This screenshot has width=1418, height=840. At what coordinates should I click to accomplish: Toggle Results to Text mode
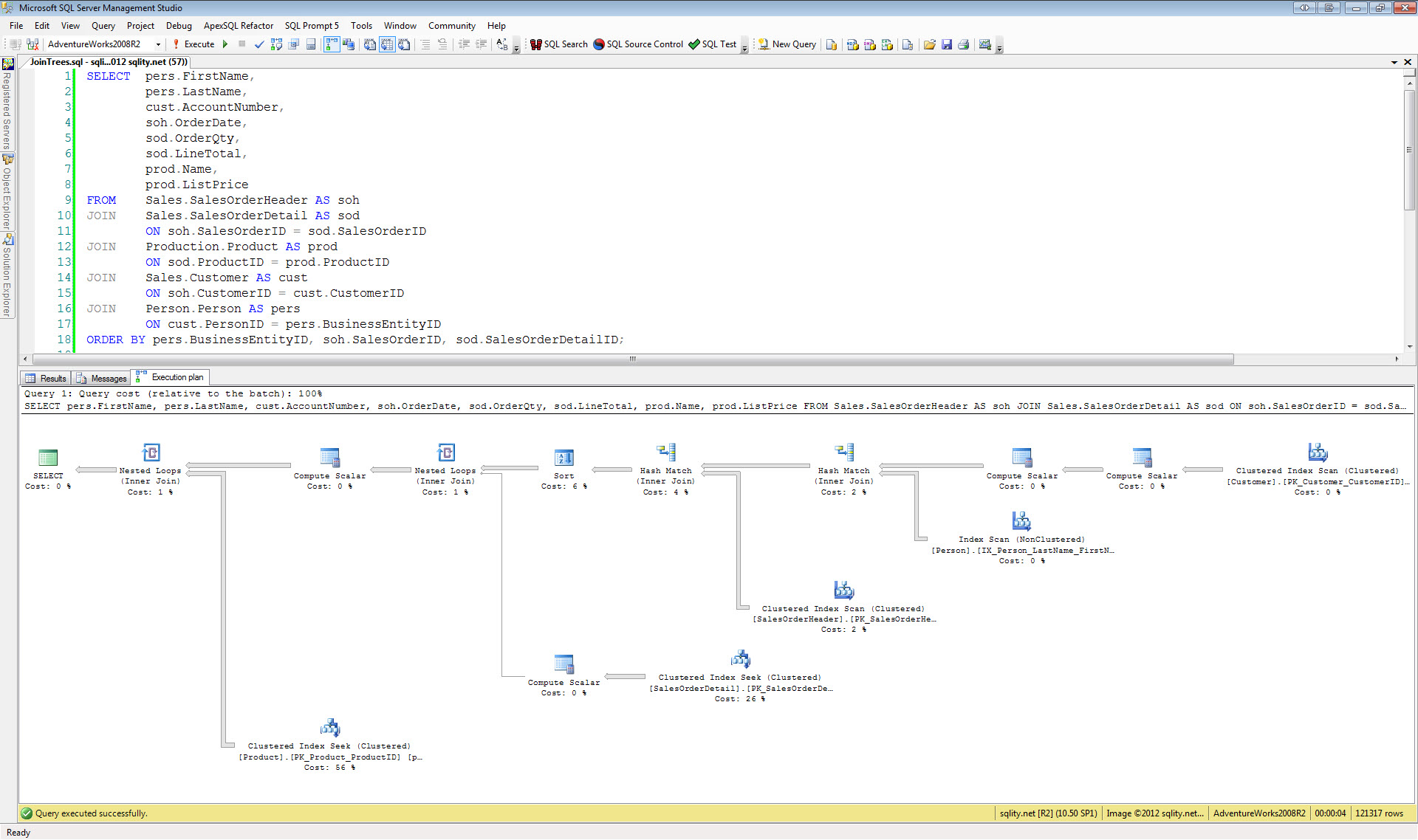tap(370, 44)
